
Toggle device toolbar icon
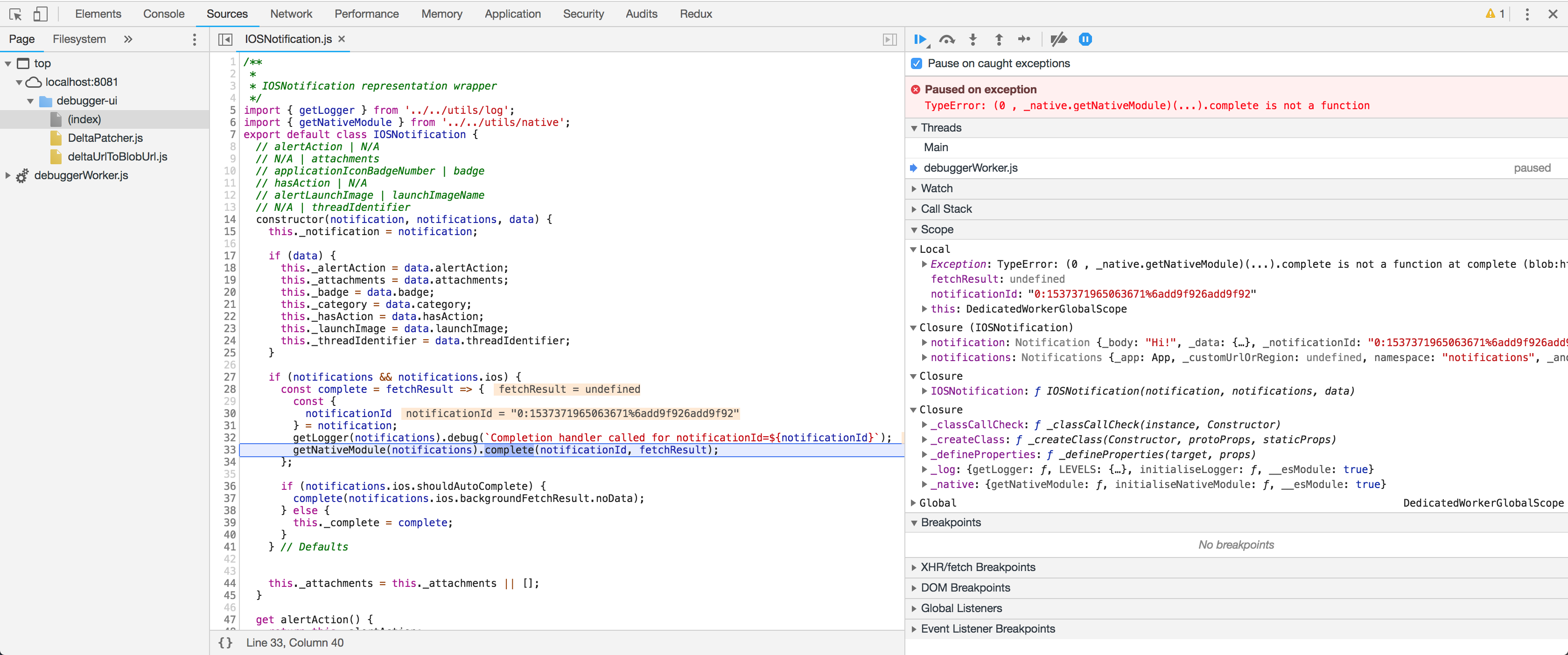point(40,14)
